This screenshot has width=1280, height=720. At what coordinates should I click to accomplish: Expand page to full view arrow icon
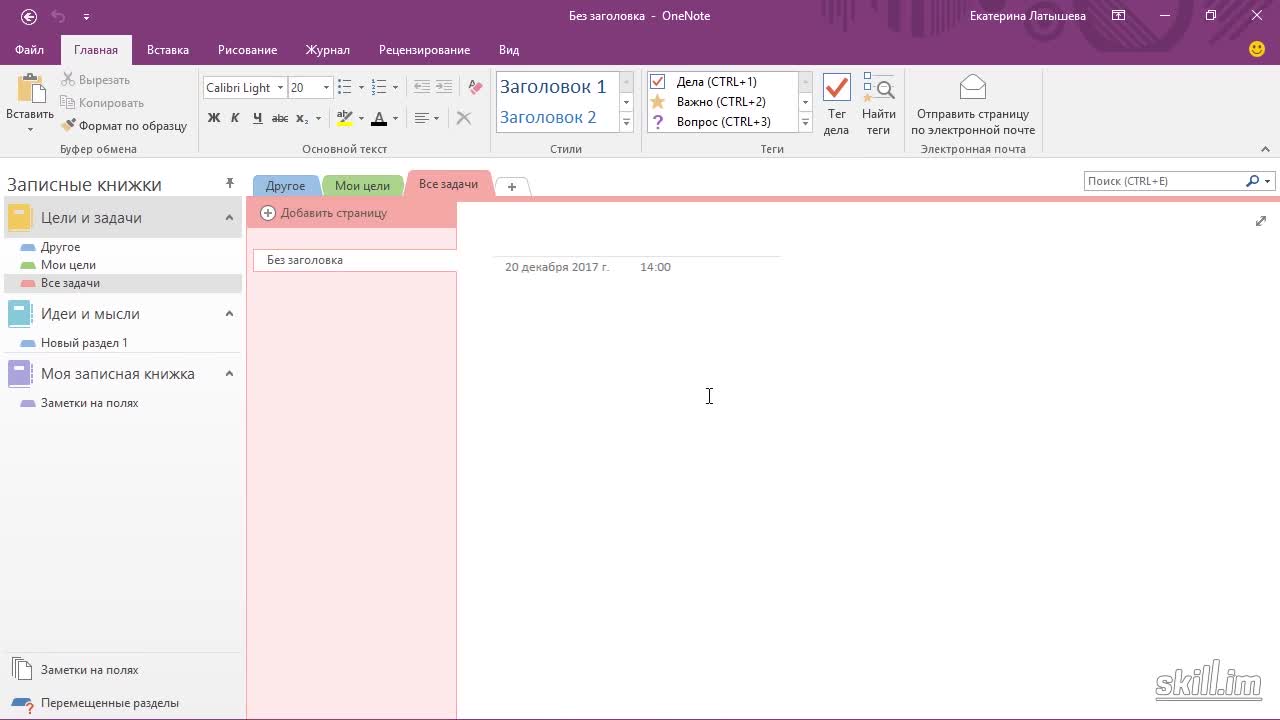click(1261, 221)
